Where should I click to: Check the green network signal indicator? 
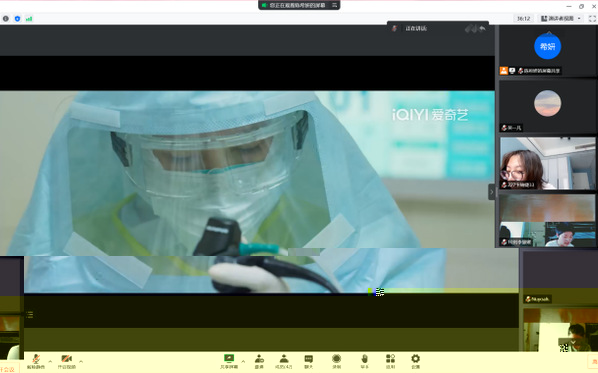point(29,18)
